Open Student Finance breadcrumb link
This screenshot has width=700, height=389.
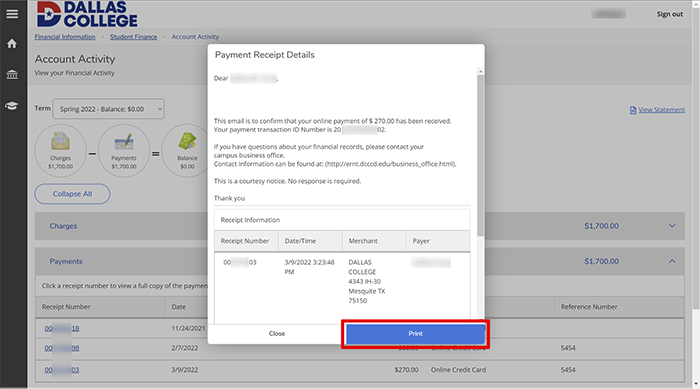(x=133, y=37)
